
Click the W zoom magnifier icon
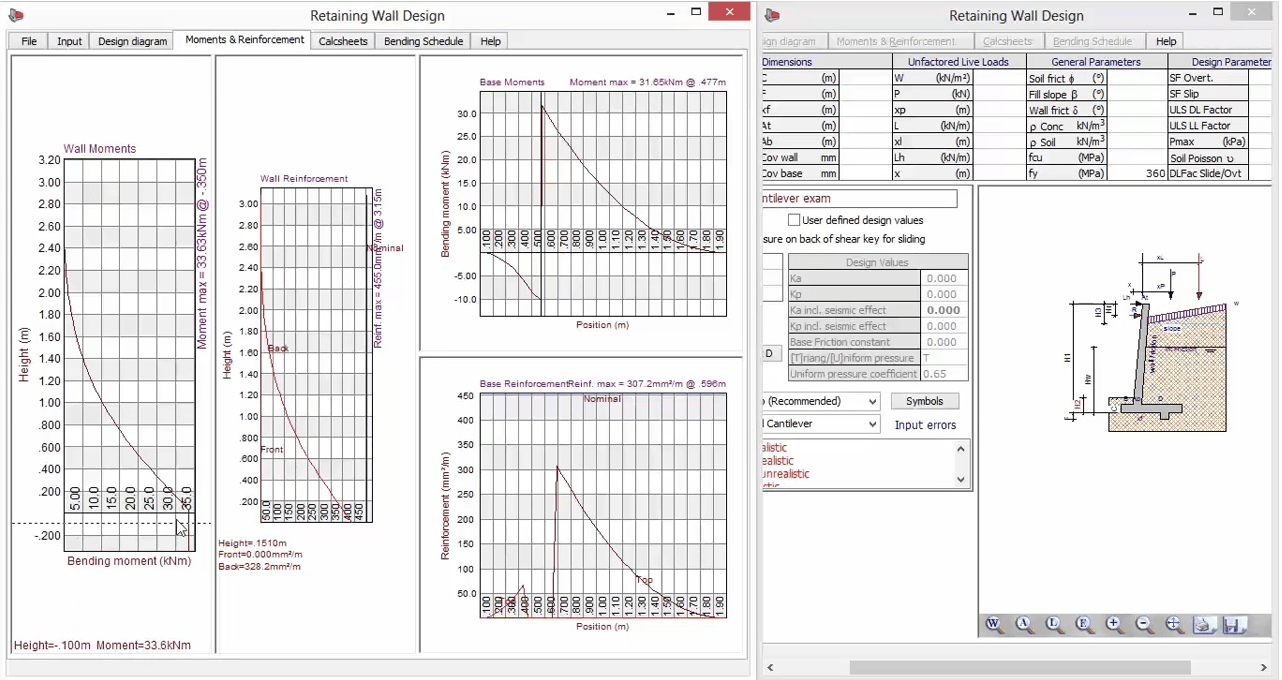click(993, 625)
